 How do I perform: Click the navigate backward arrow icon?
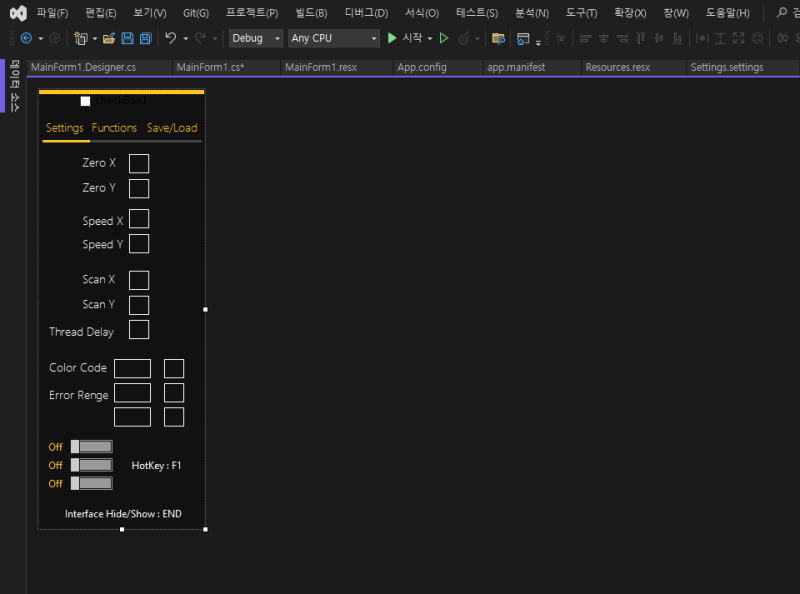tap(26, 38)
